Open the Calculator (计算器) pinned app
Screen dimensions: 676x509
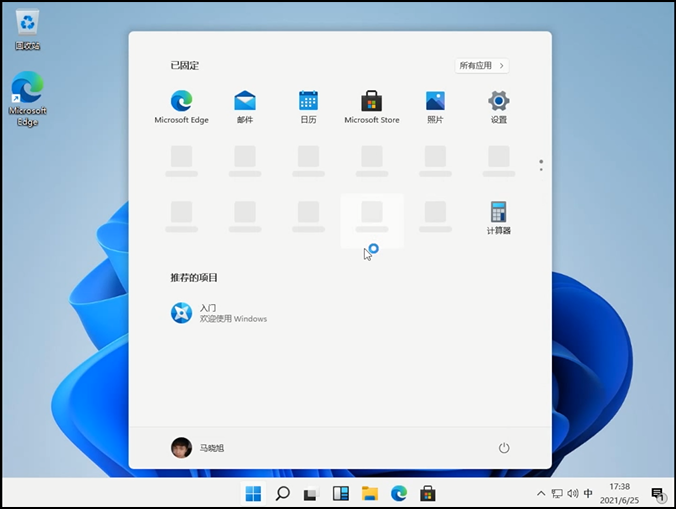click(498, 218)
